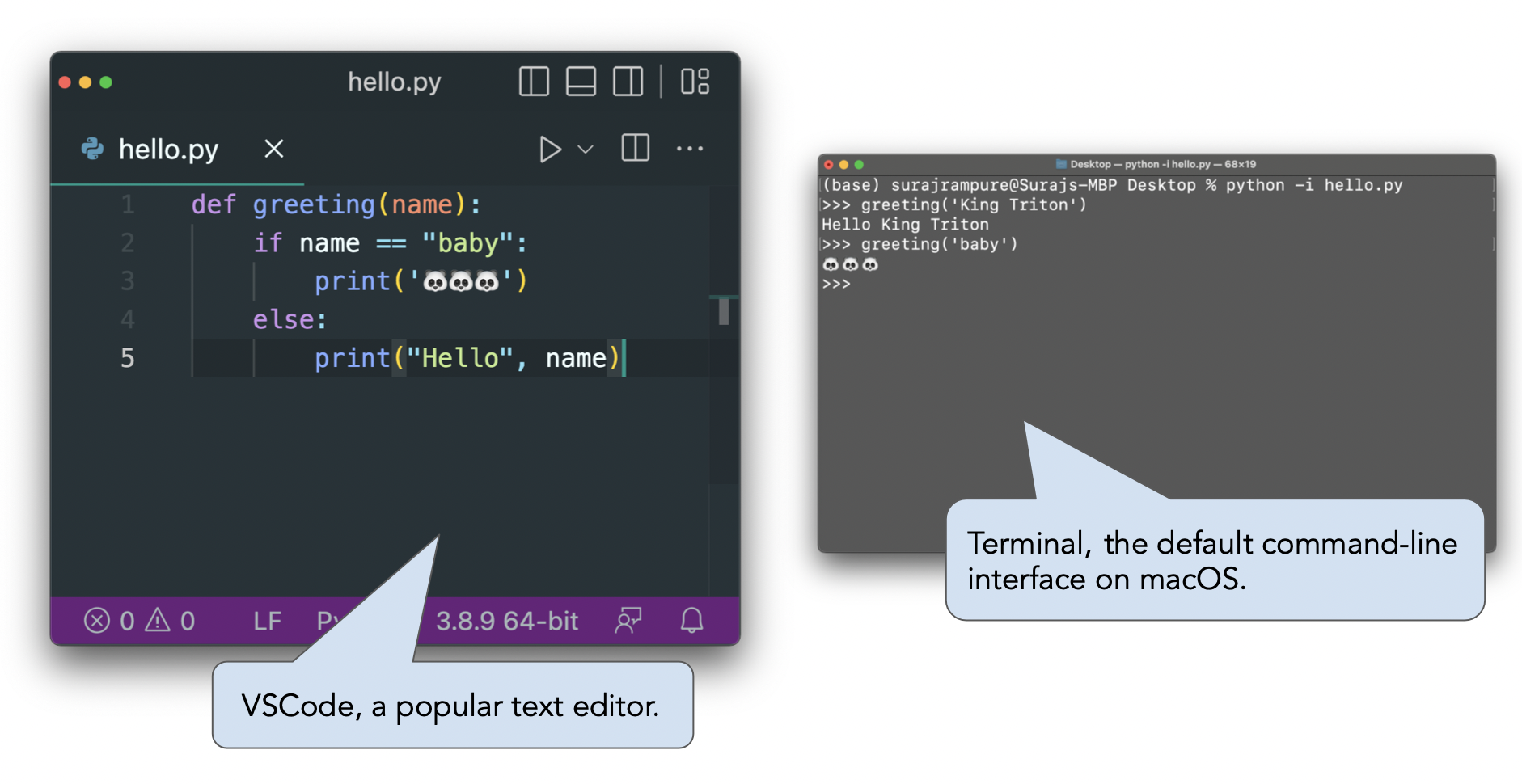The height and width of the screenshot is (784, 1522).
Task: Click greeting('baby') line in Terminal
Action: click(920, 244)
